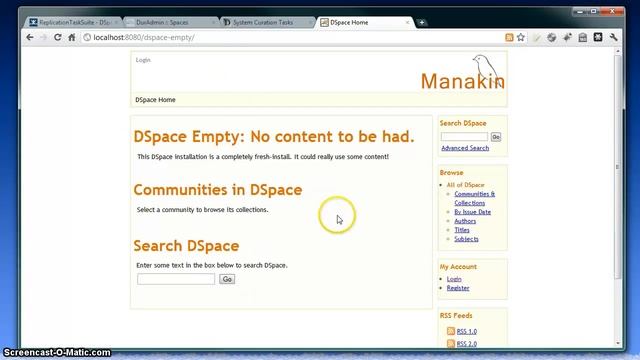Viewport: 640px width, 360px height.
Task: Click the DSpace Home breadcrumb
Action: (155, 100)
